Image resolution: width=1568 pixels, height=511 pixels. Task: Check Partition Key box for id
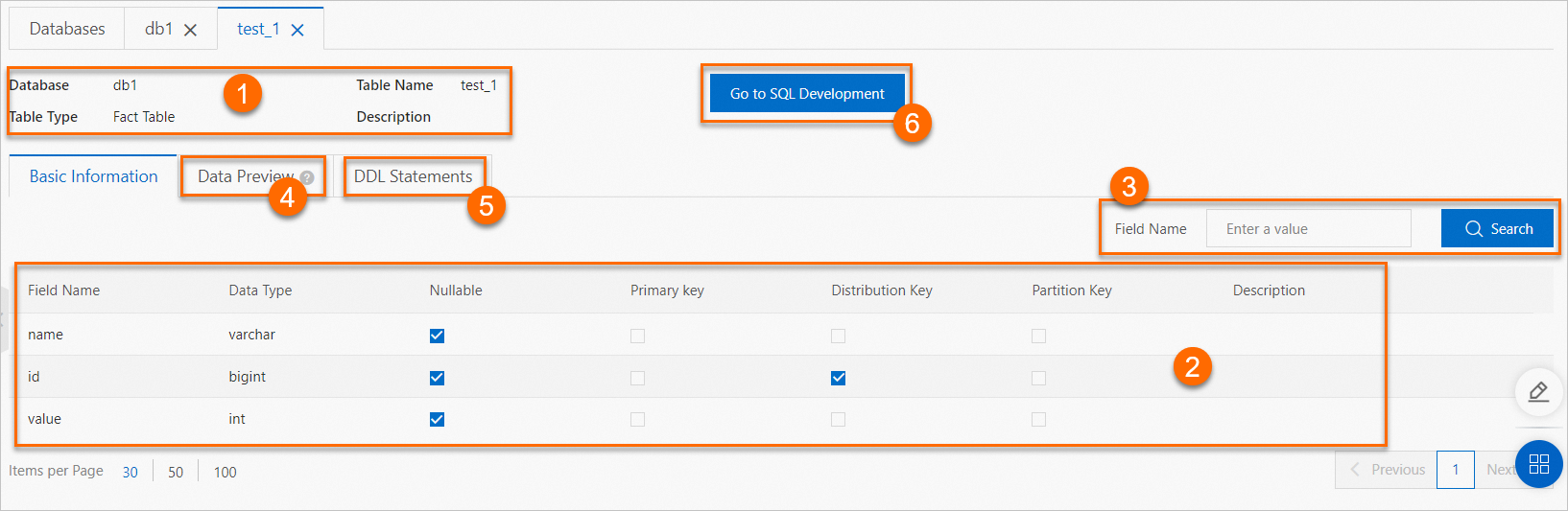1038,378
